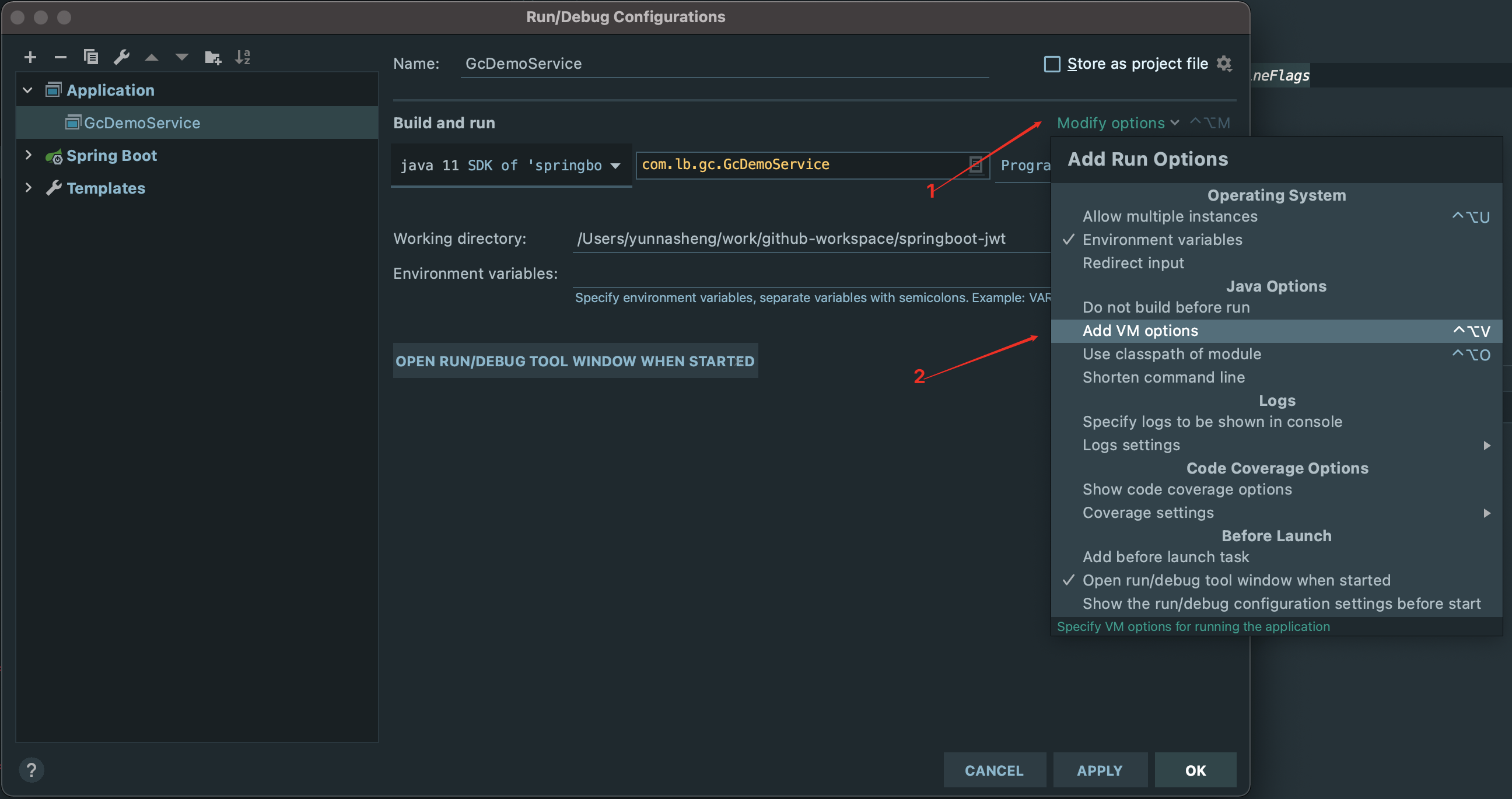This screenshot has height=799, width=1512.
Task: Click the Move Down arrow icon
Action: coord(182,57)
